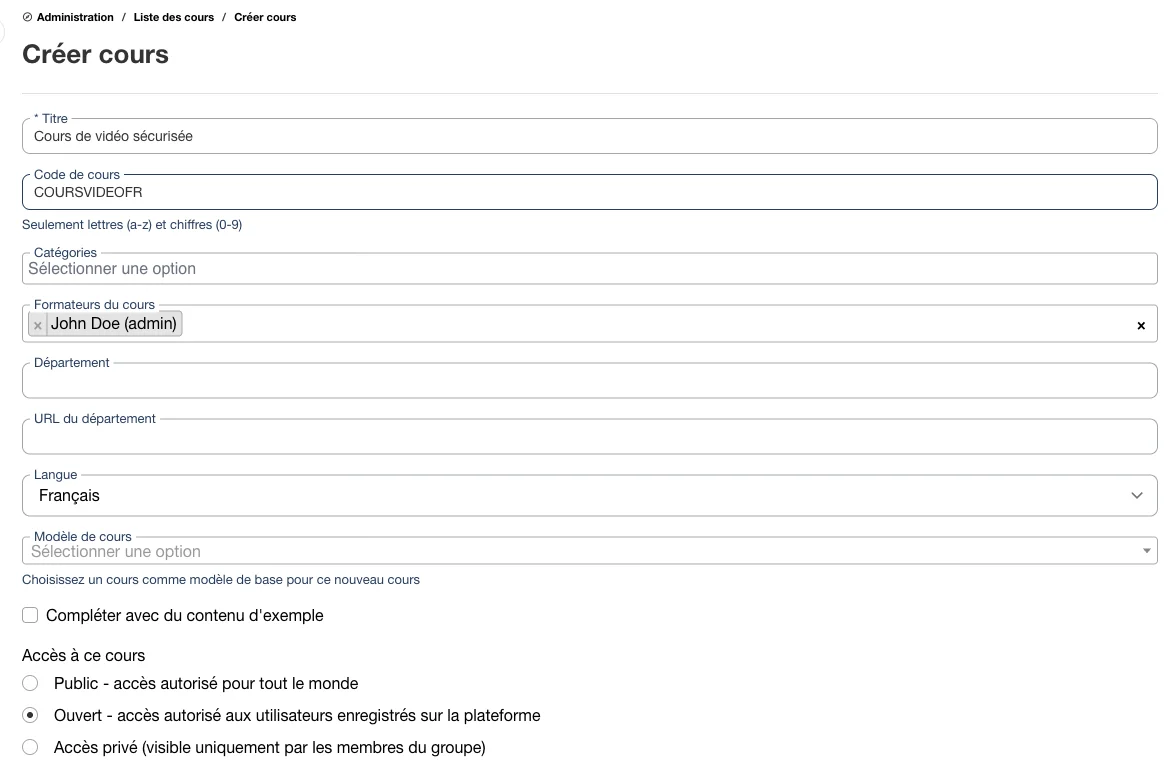Select Public access radio button
The width and height of the screenshot is (1170, 770).
click(30, 683)
